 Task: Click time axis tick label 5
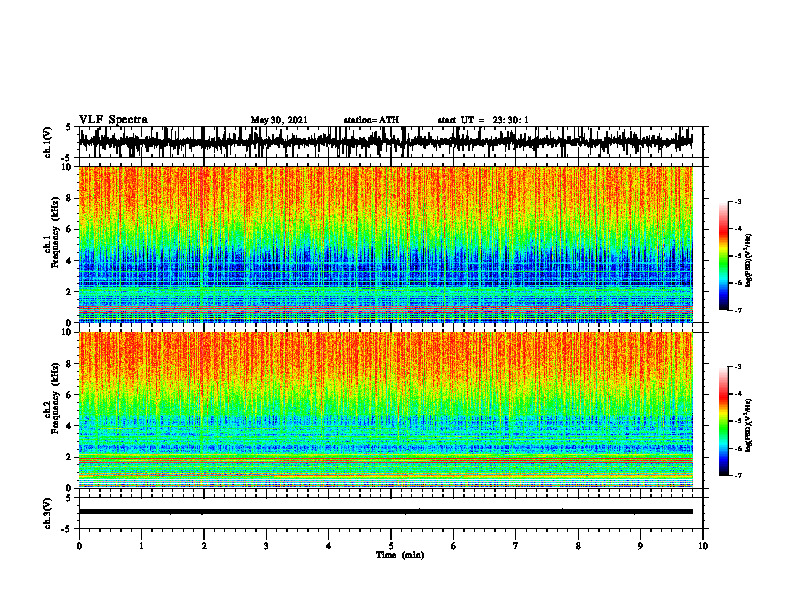(x=391, y=546)
